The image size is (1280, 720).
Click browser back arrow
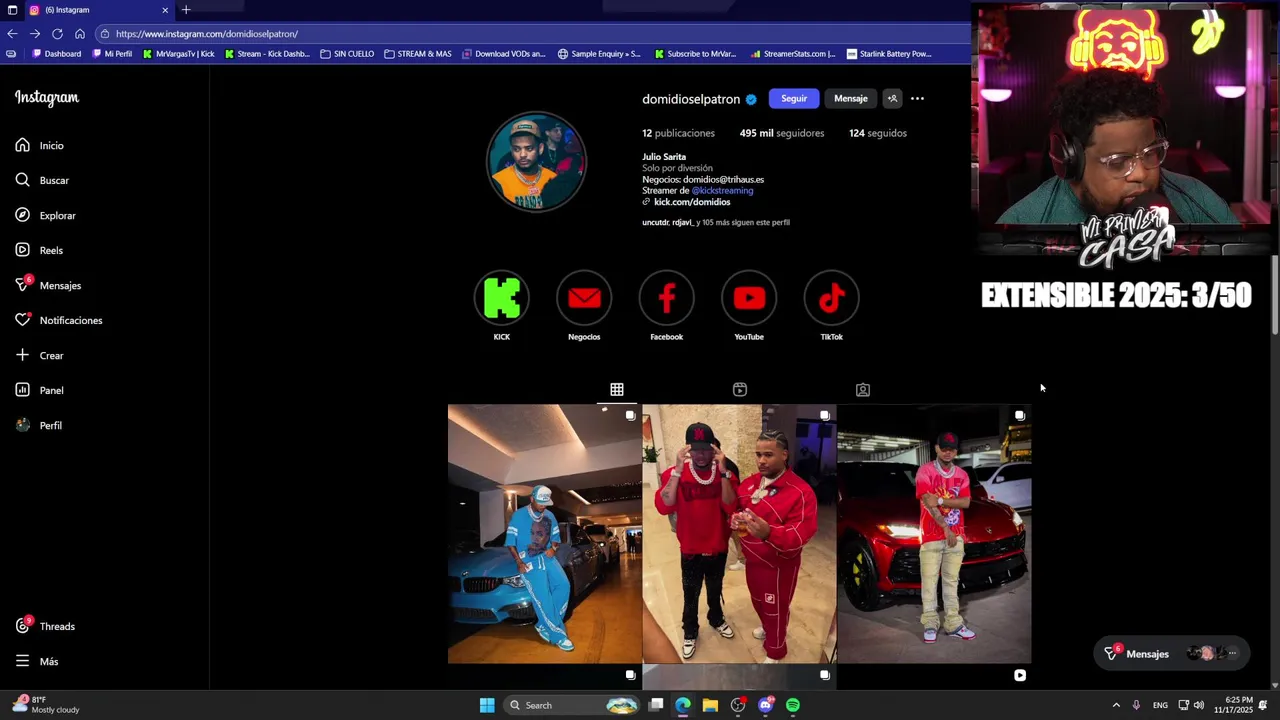coord(12,34)
